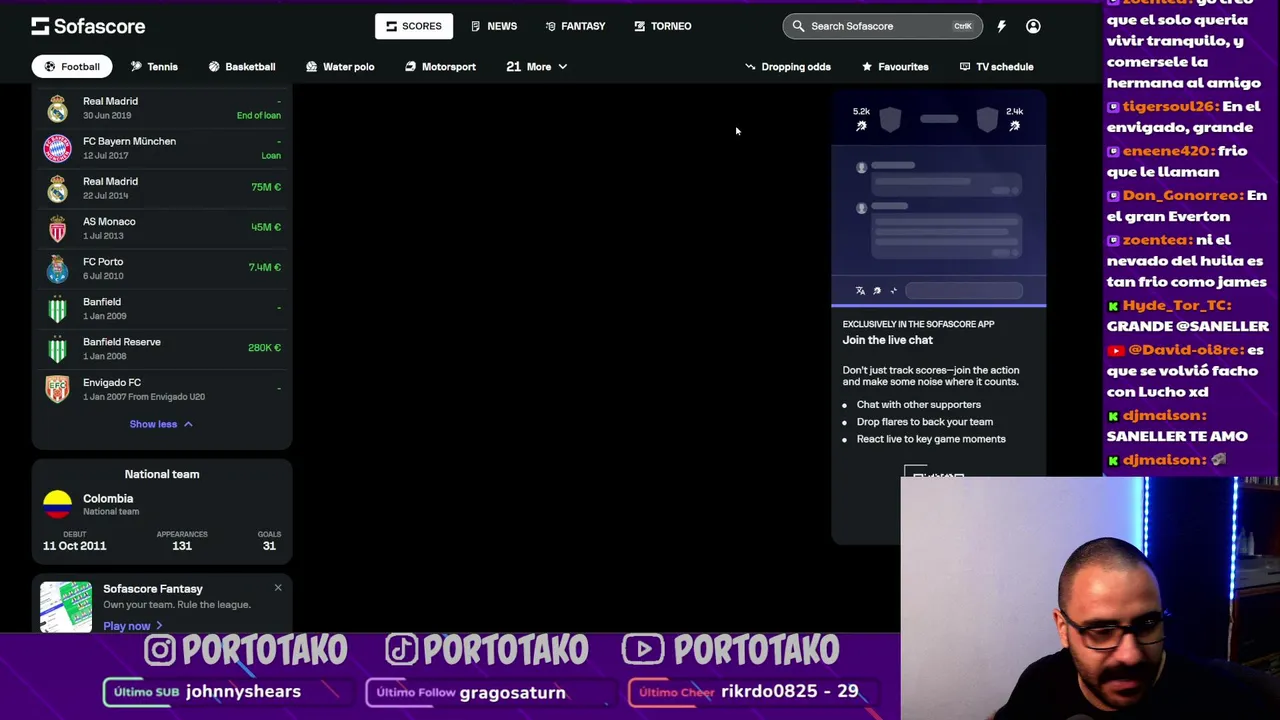Screen dimensions: 1280x720
Task: Go to the Motorsport tab
Action: [x=440, y=67]
